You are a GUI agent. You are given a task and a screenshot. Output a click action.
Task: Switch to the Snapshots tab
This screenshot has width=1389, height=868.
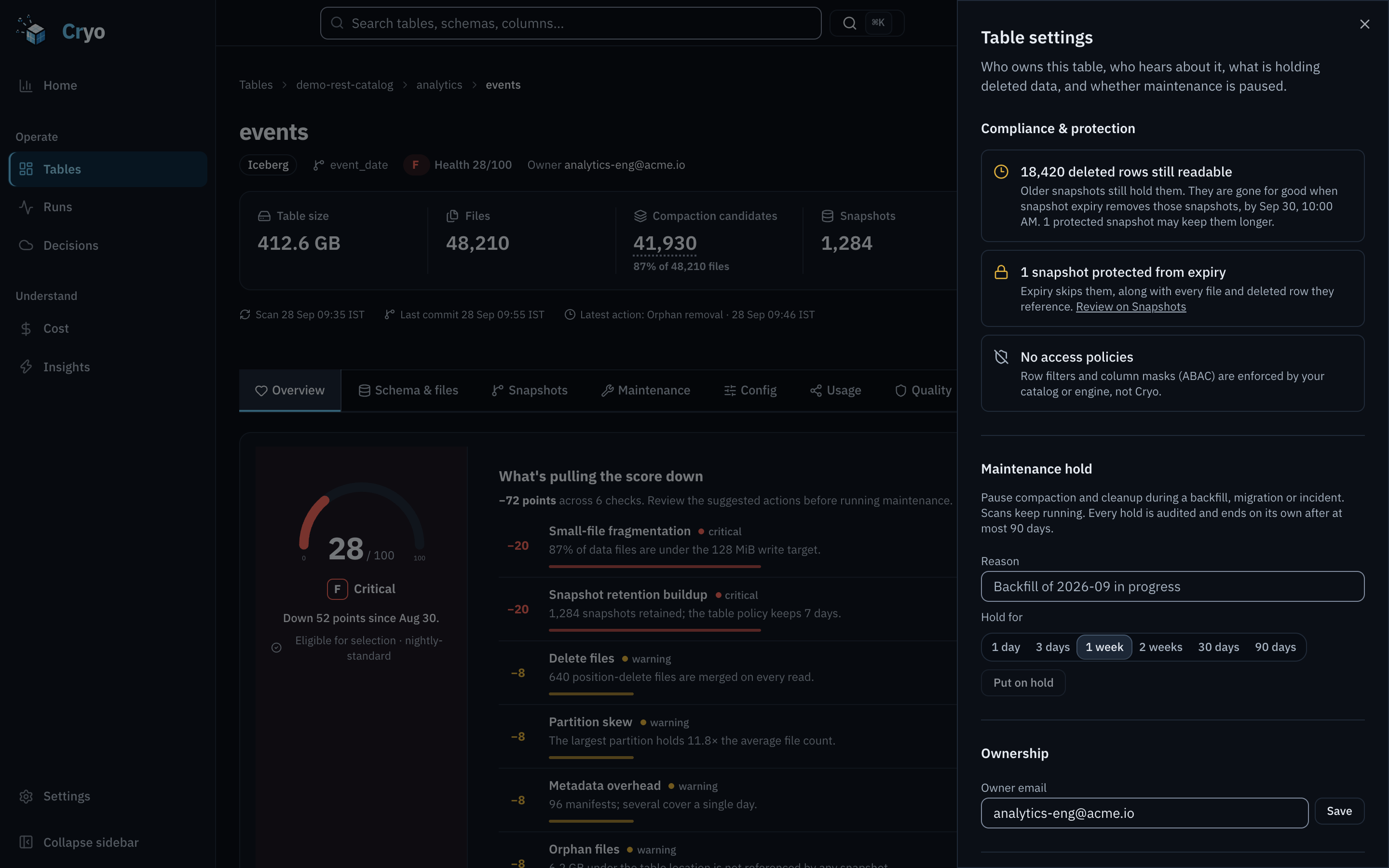click(x=529, y=391)
